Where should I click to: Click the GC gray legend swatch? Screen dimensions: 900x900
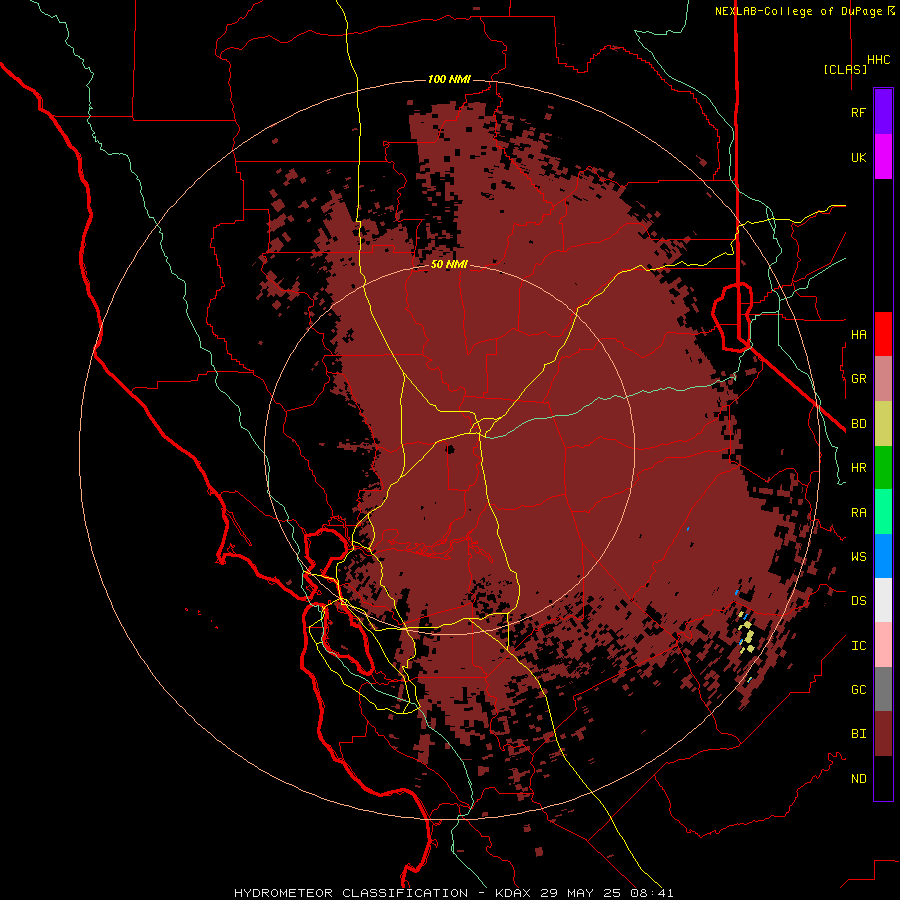click(883, 689)
